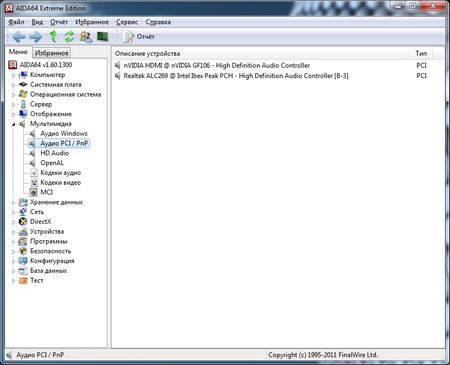Image resolution: width=450 pixels, height=365 pixels.
Task: Click the Кодеки аудио icon
Action: pyautogui.click(x=33, y=173)
